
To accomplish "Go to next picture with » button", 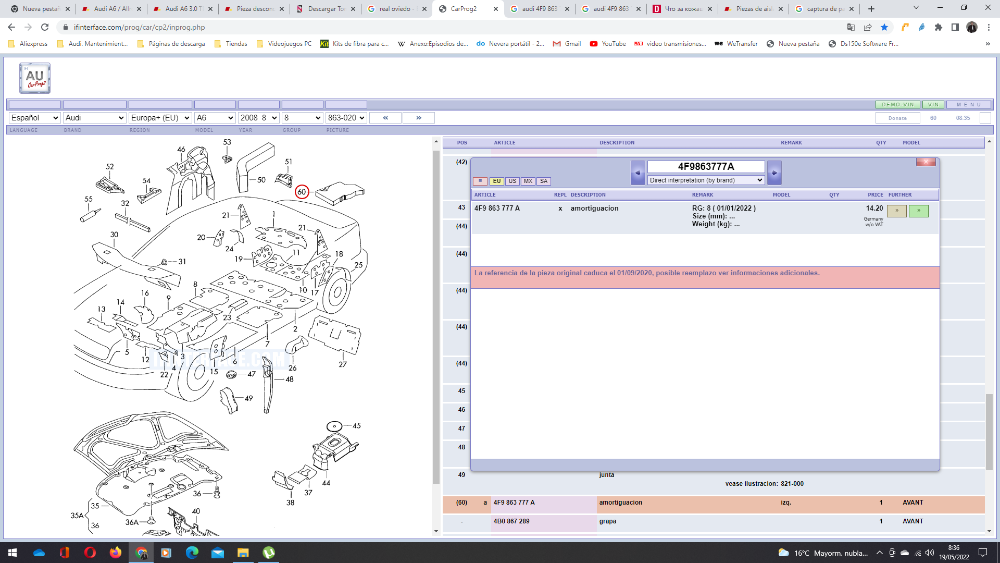I will pos(418,118).
